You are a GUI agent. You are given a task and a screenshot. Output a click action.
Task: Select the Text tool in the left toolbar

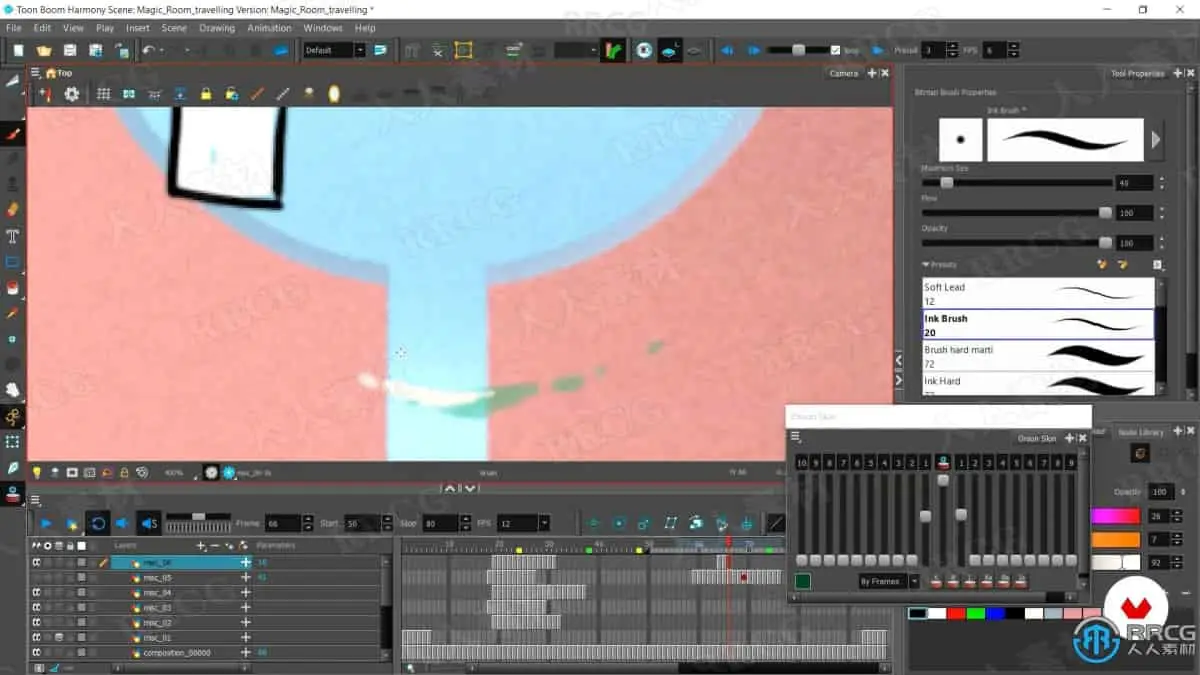(x=13, y=237)
